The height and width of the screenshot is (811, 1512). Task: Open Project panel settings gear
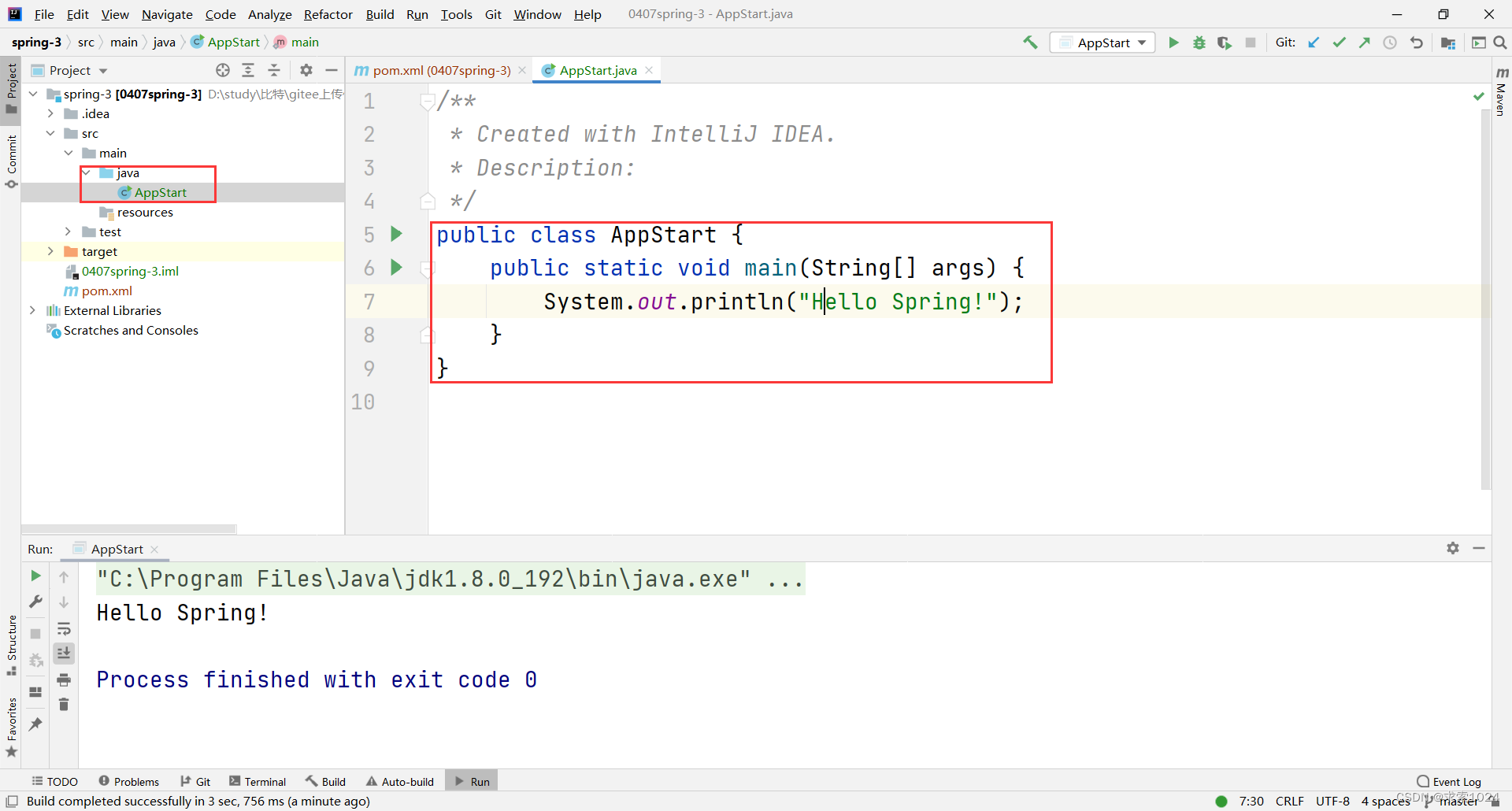pyautogui.click(x=306, y=70)
